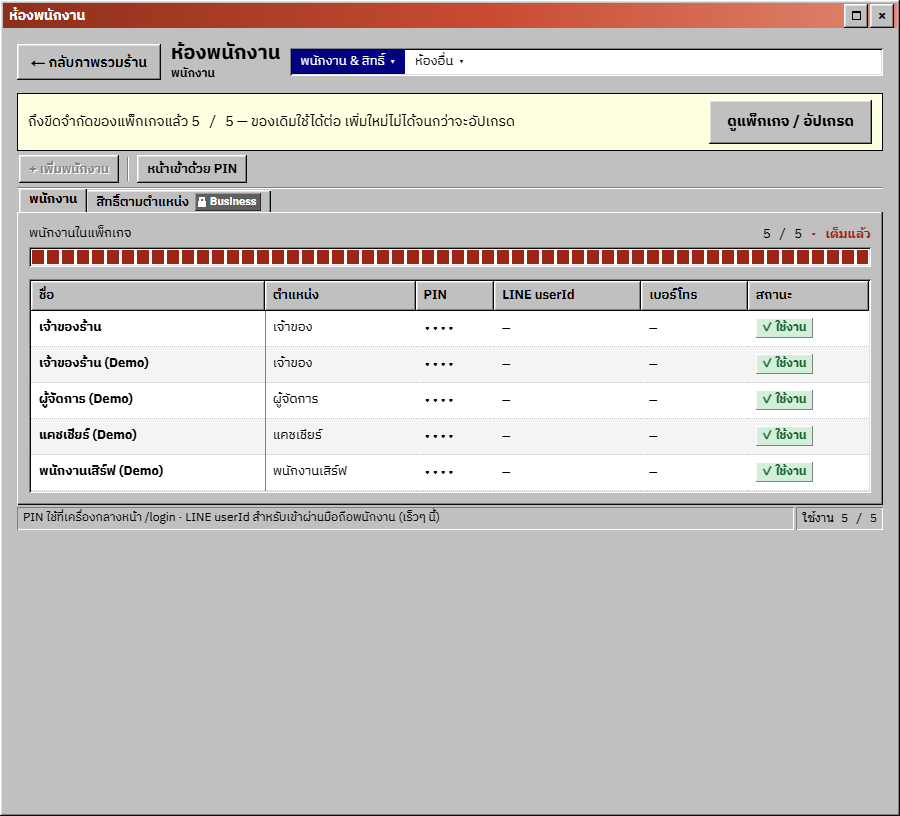This screenshot has width=900, height=816.
Task: Click the เพิ่มพนักงาน button
Action: coord(69,169)
